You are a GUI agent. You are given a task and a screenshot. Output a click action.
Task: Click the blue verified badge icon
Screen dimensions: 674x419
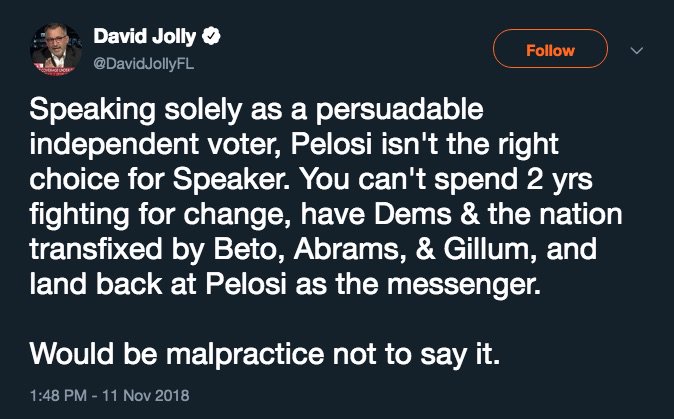(x=213, y=39)
